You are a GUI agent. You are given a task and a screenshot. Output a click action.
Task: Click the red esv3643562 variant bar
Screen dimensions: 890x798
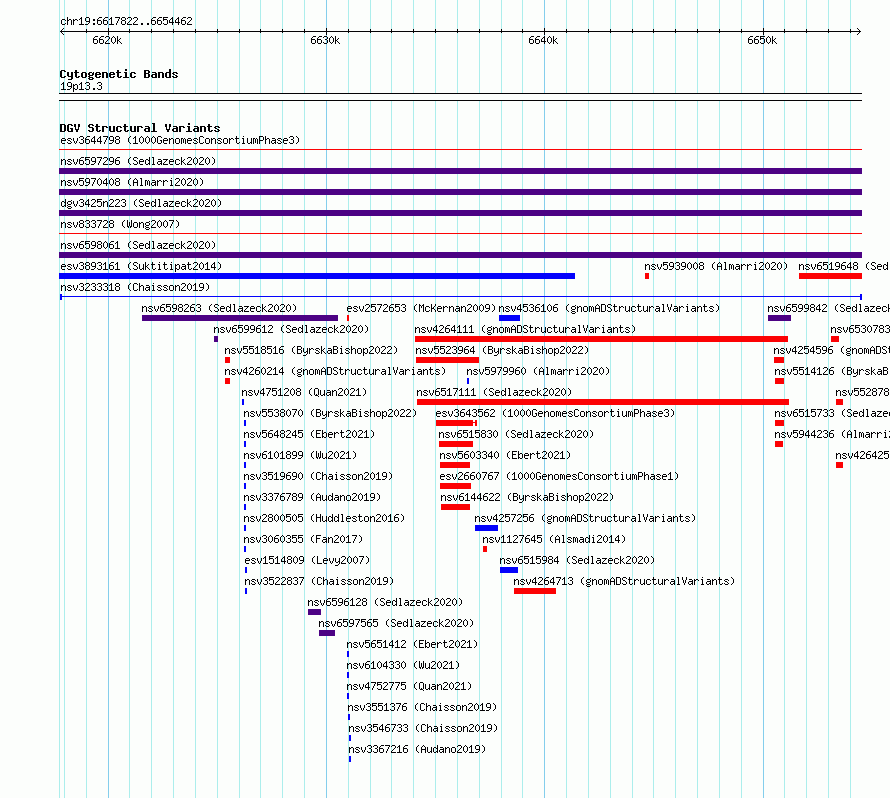[456, 423]
